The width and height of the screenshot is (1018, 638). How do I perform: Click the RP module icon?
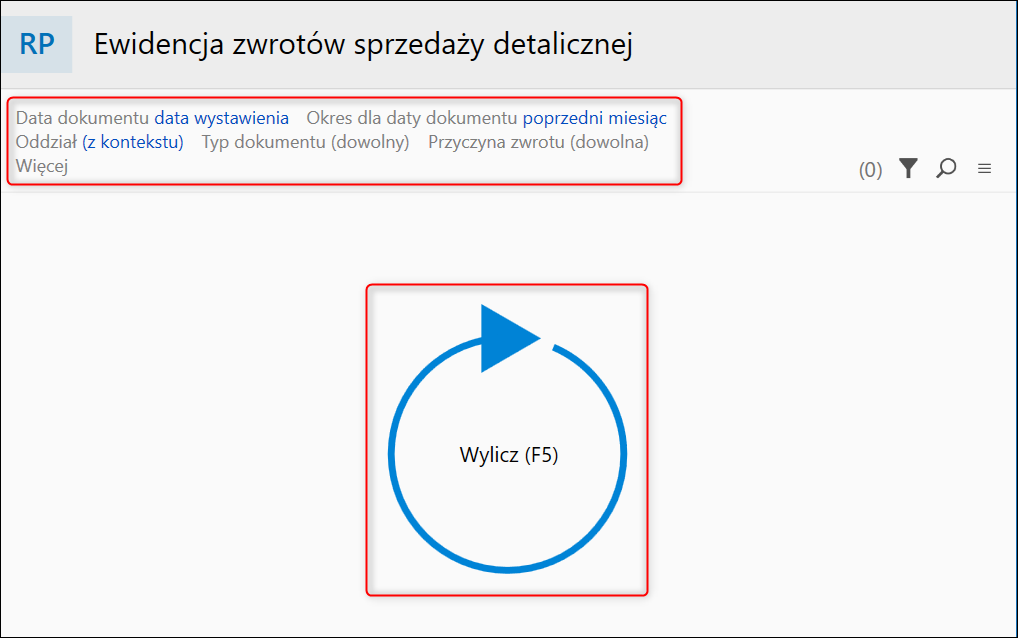37,45
